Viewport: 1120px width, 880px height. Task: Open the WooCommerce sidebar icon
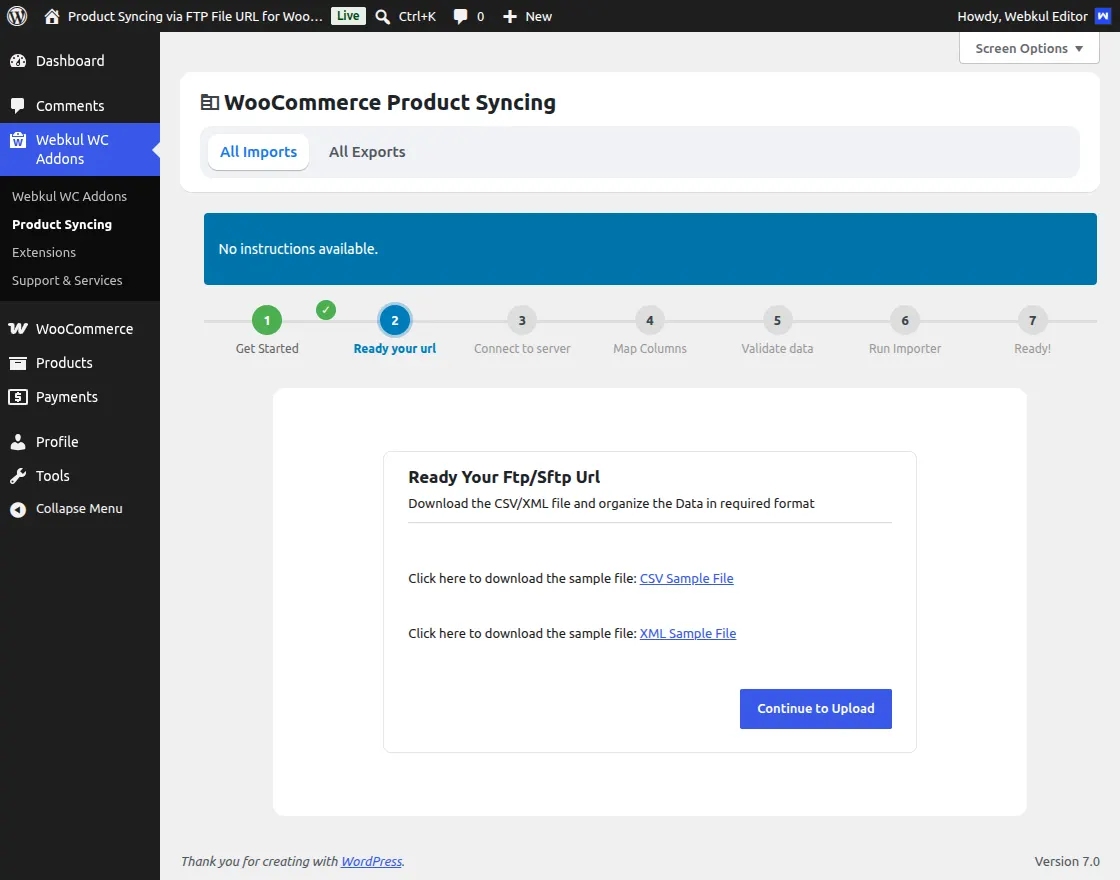pos(18,329)
